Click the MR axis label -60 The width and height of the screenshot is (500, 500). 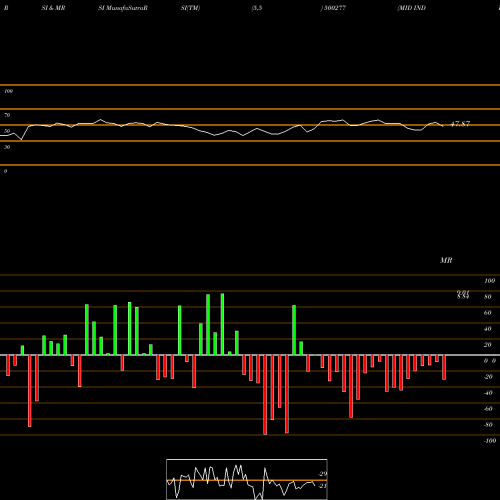(488, 409)
